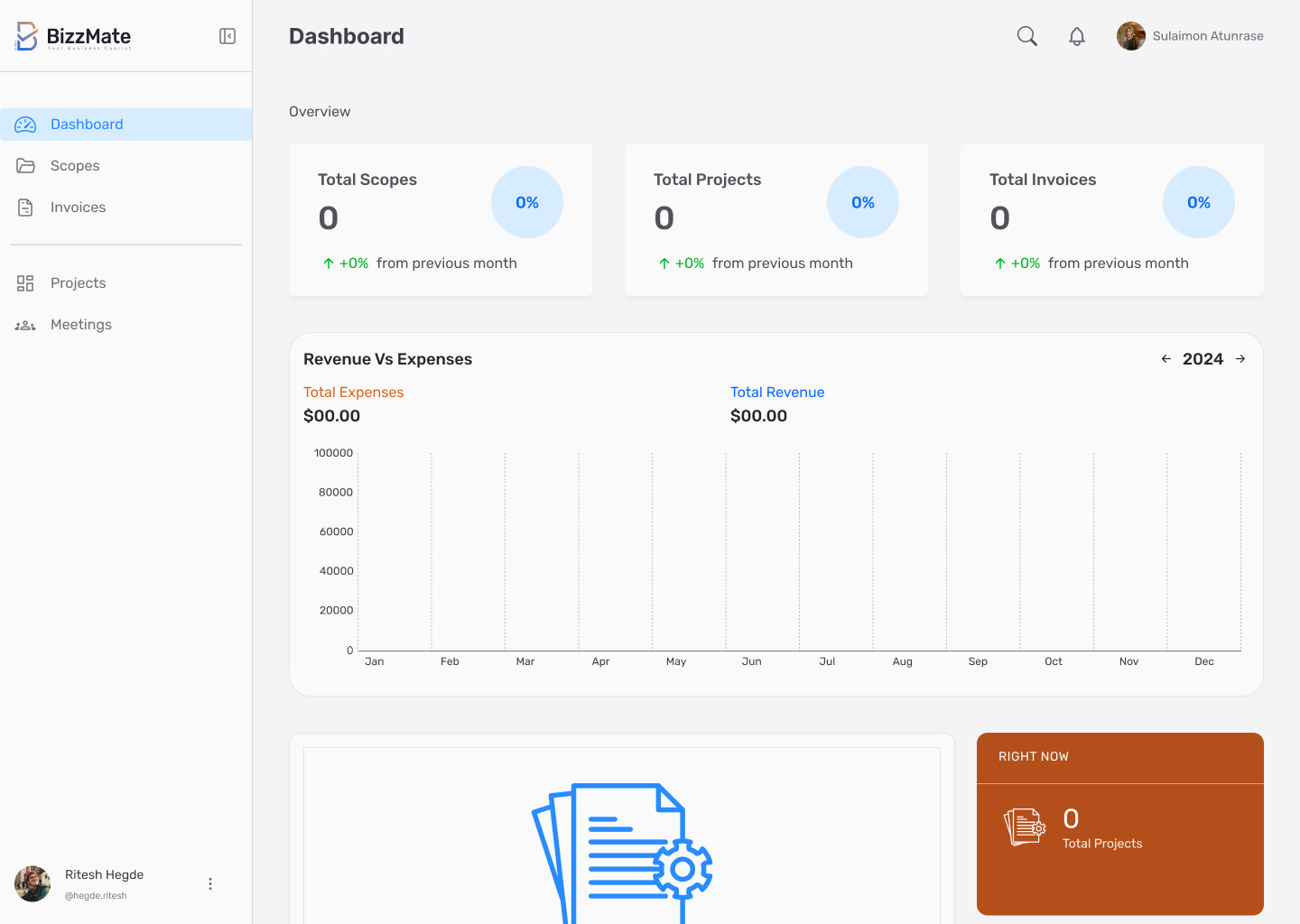
Task: Click the Total Invoices card title
Action: pyautogui.click(x=1043, y=180)
